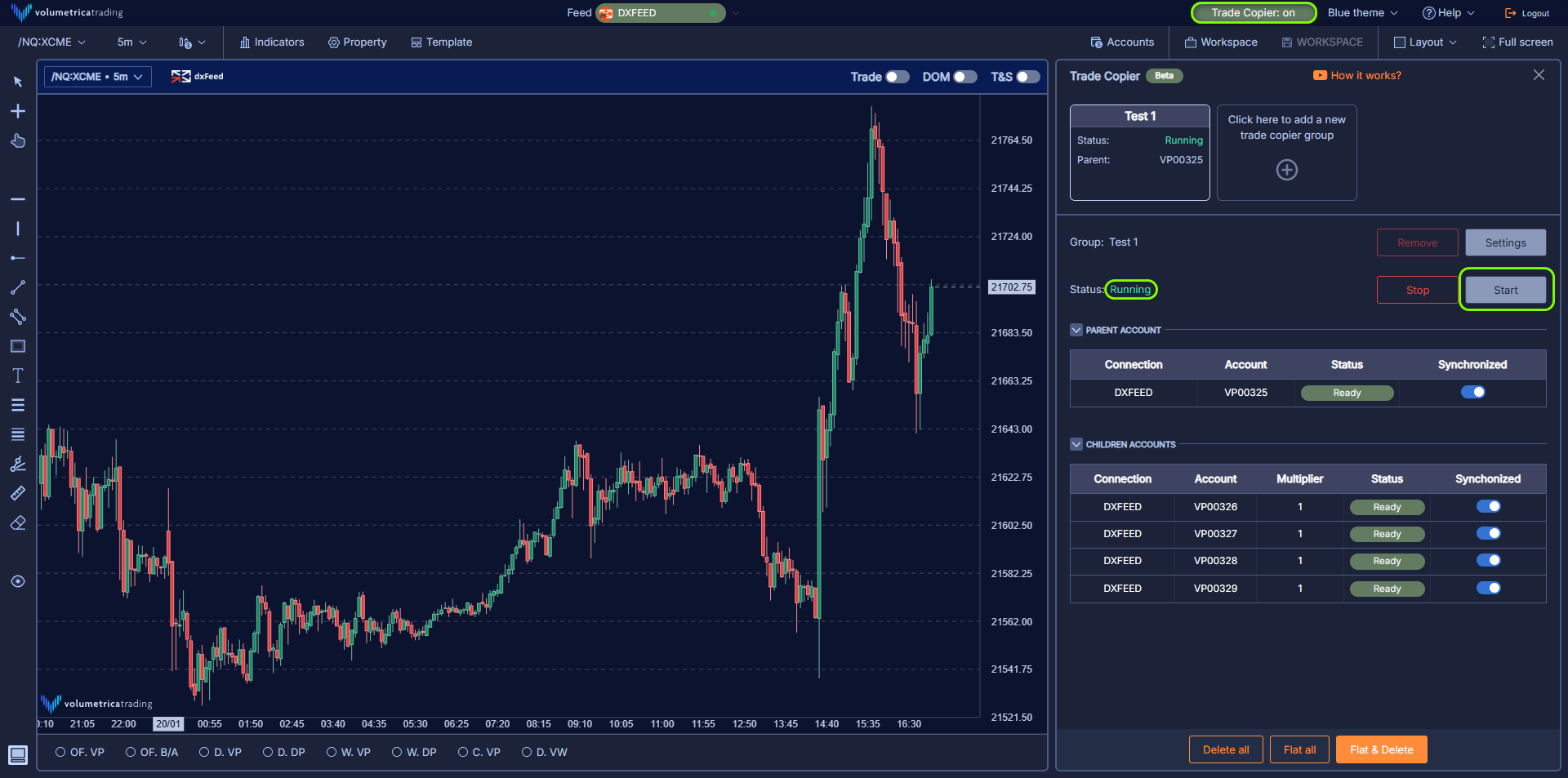The image size is (1568, 778).
Task: Open the Property menu
Action: (x=357, y=42)
